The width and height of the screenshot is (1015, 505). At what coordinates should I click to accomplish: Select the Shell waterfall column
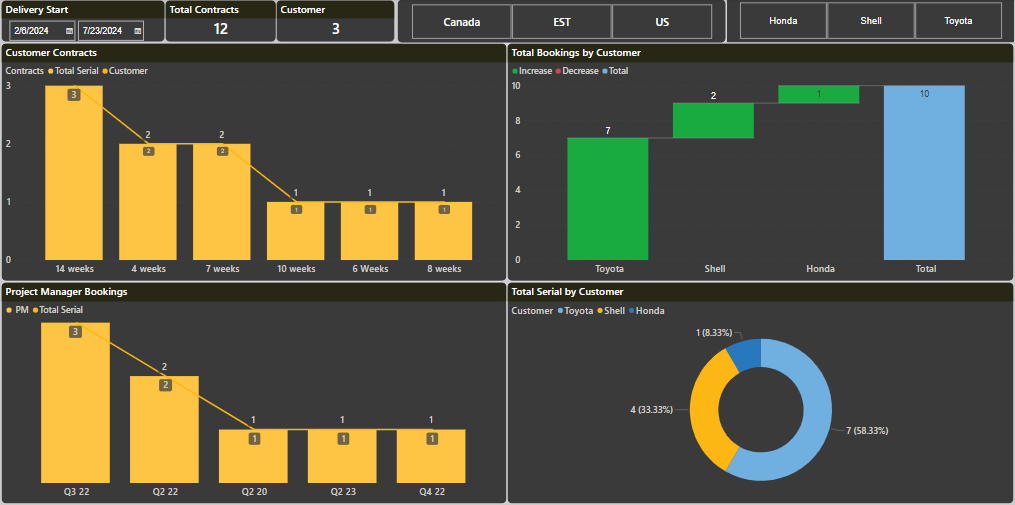point(713,120)
